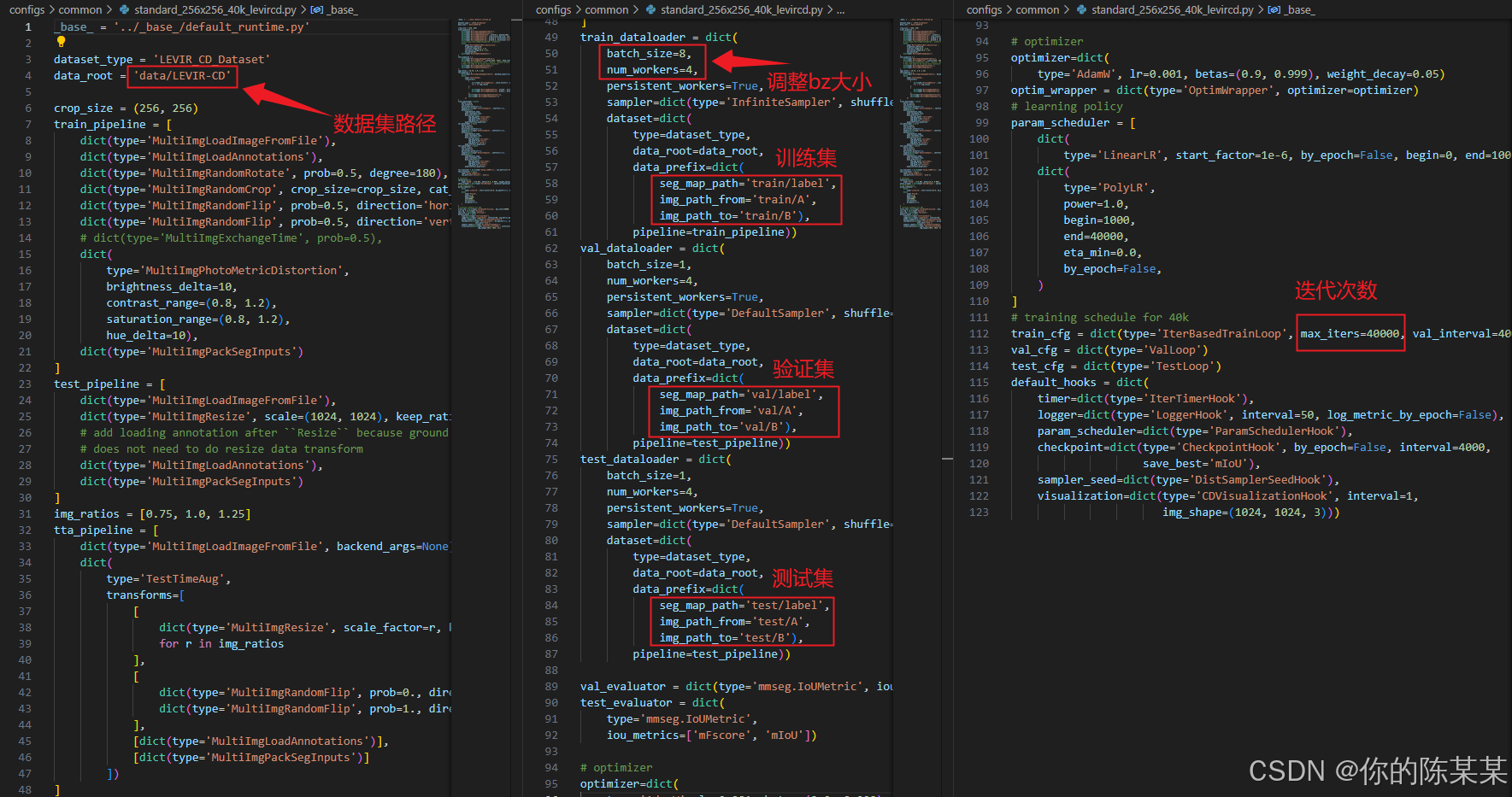Click 'MultiImgRandomCrop' string
The image size is (1512, 797).
(212, 190)
